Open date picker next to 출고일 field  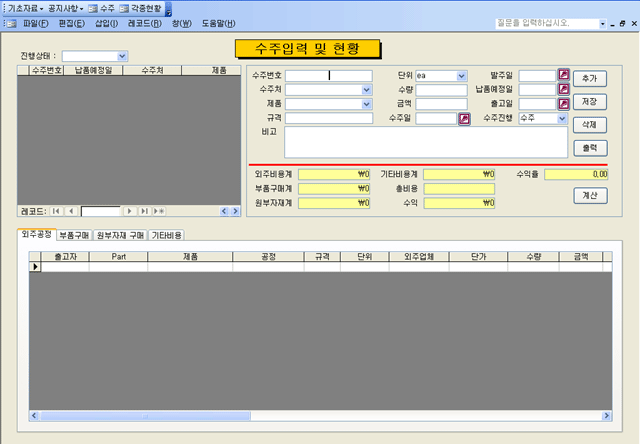pos(564,103)
